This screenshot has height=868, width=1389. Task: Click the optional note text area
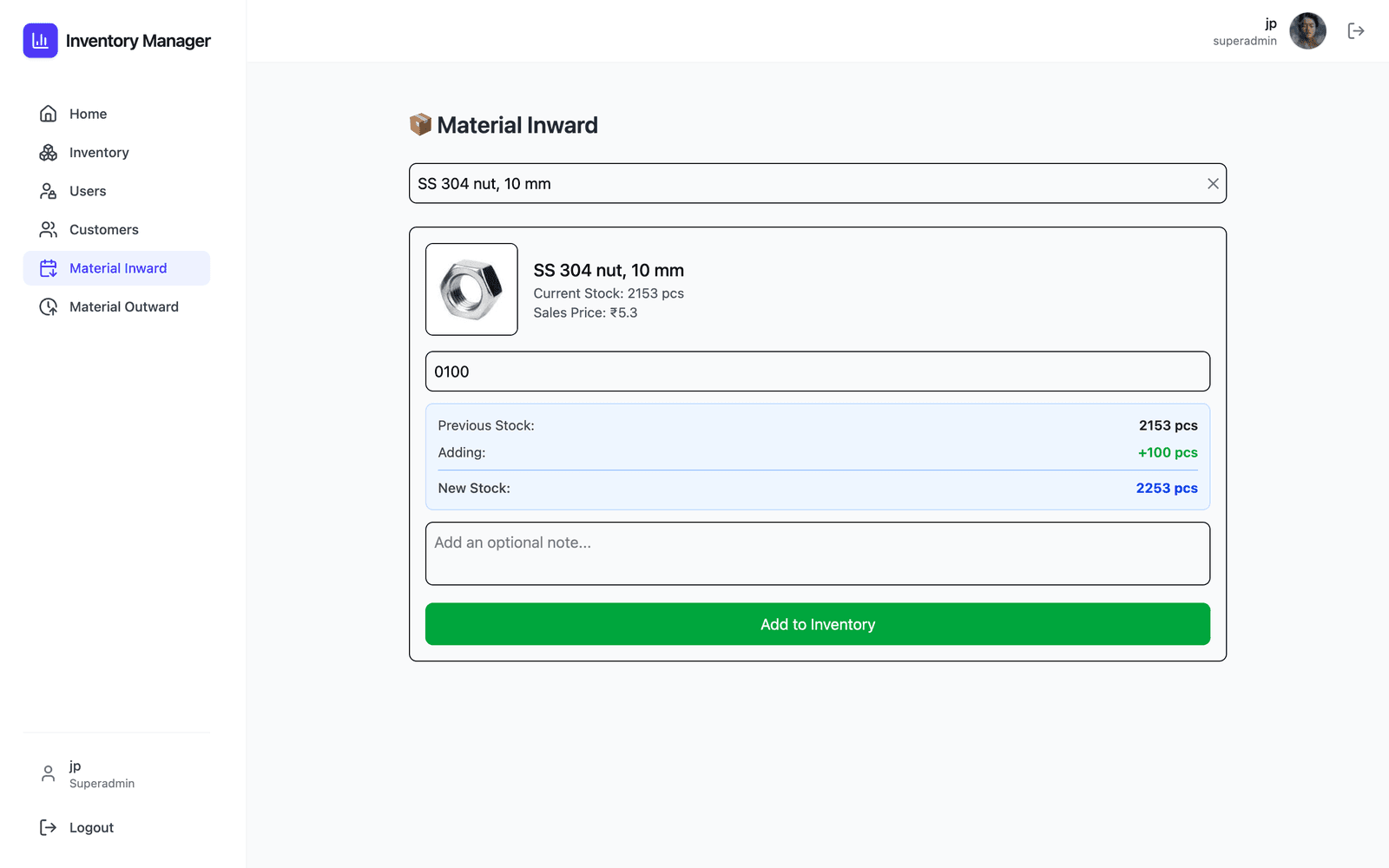point(817,554)
